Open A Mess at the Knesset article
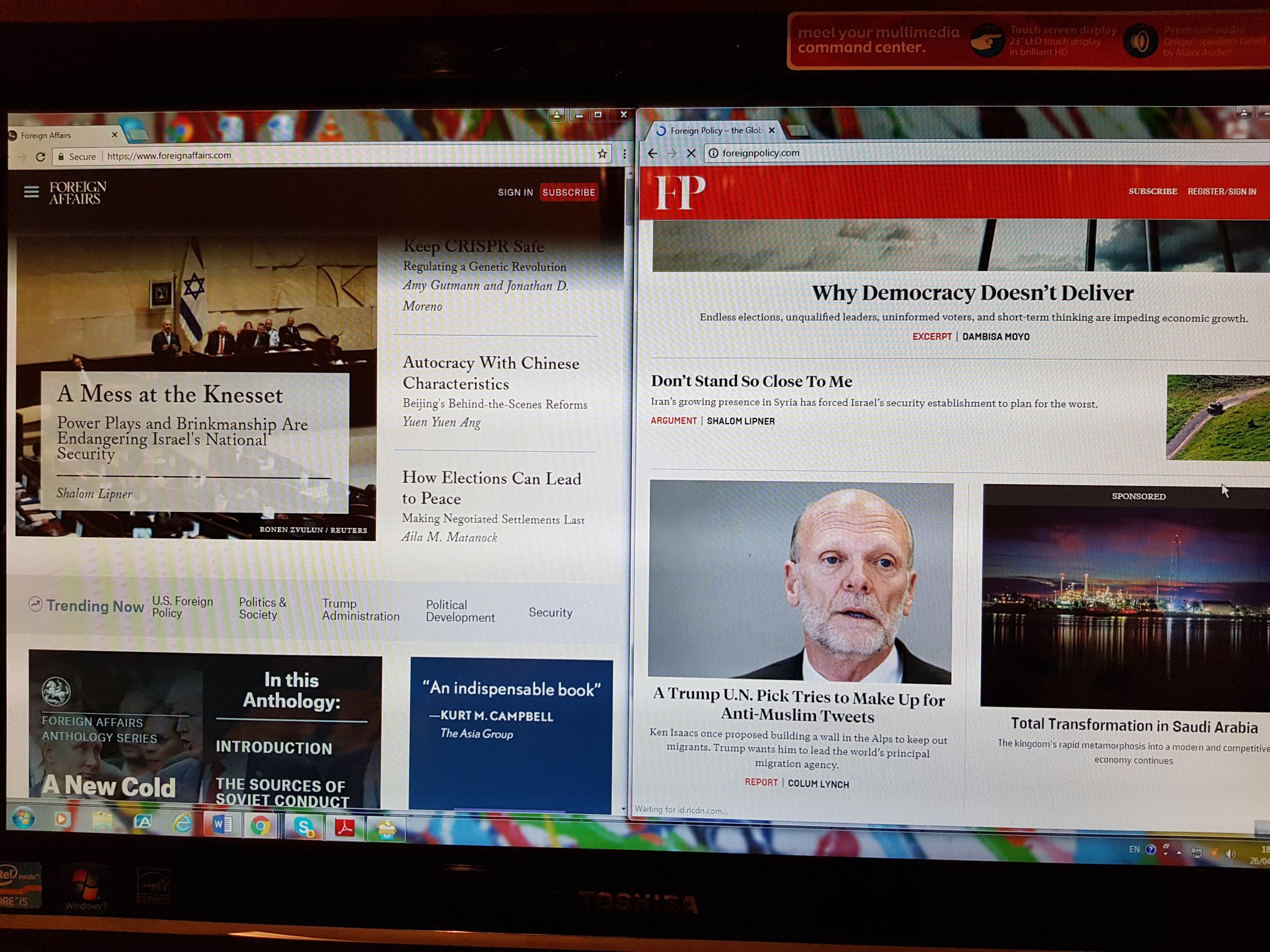Viewport: 1270px width, 952px height. (170, 395)
